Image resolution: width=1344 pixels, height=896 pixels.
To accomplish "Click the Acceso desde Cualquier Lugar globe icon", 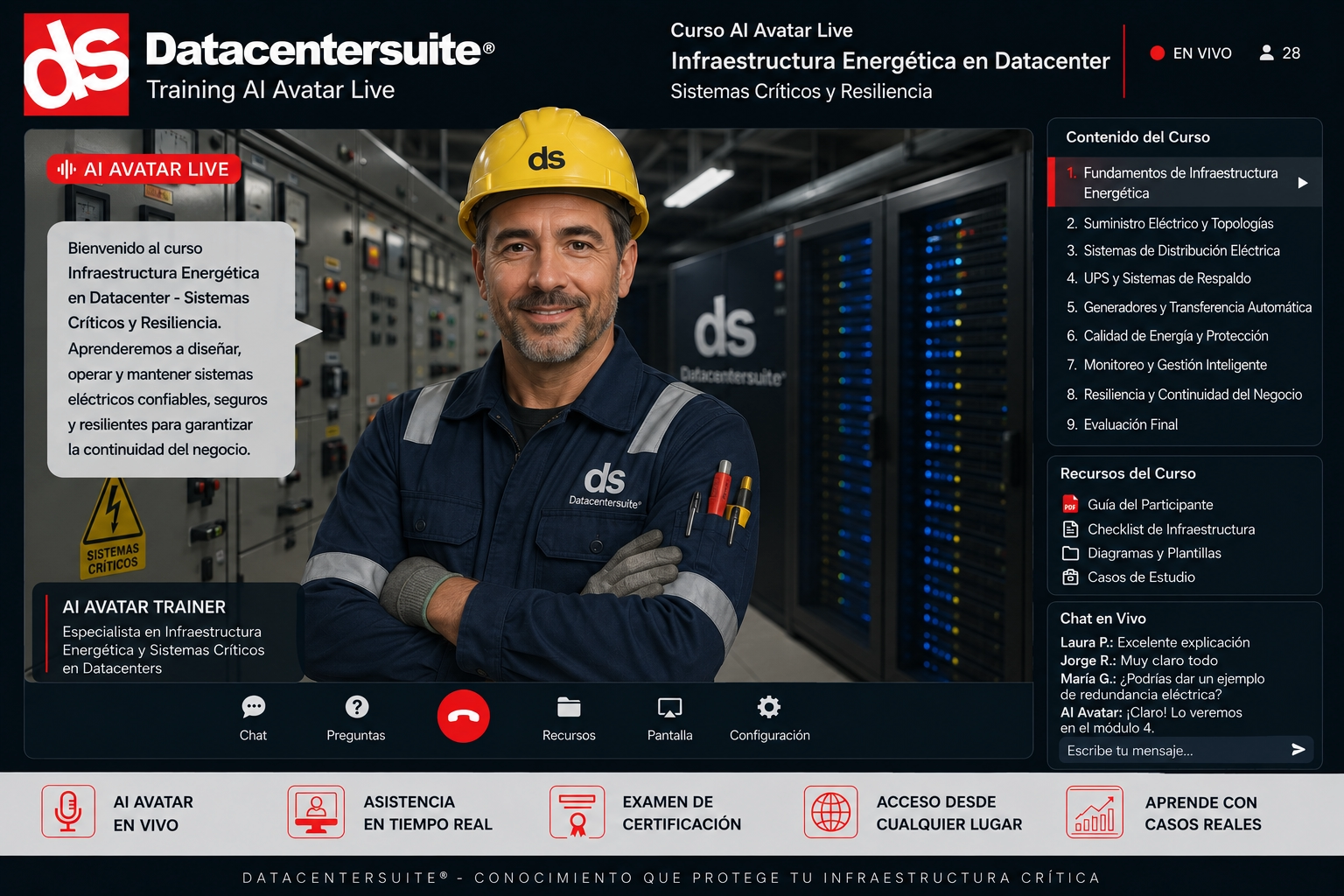I will tap(830, 811).
